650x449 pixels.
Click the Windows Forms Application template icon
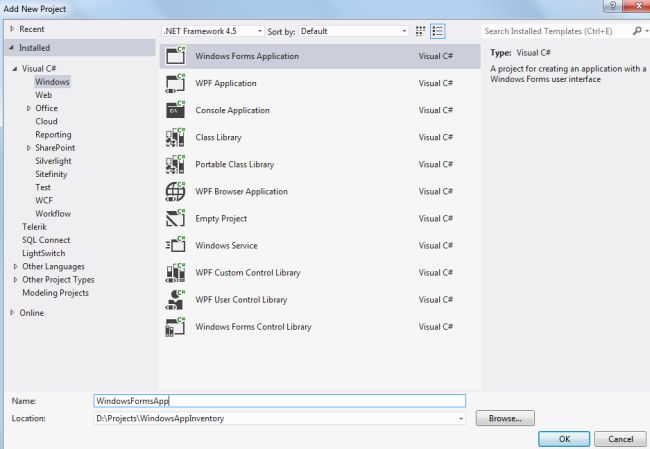[x=175, y=56]
